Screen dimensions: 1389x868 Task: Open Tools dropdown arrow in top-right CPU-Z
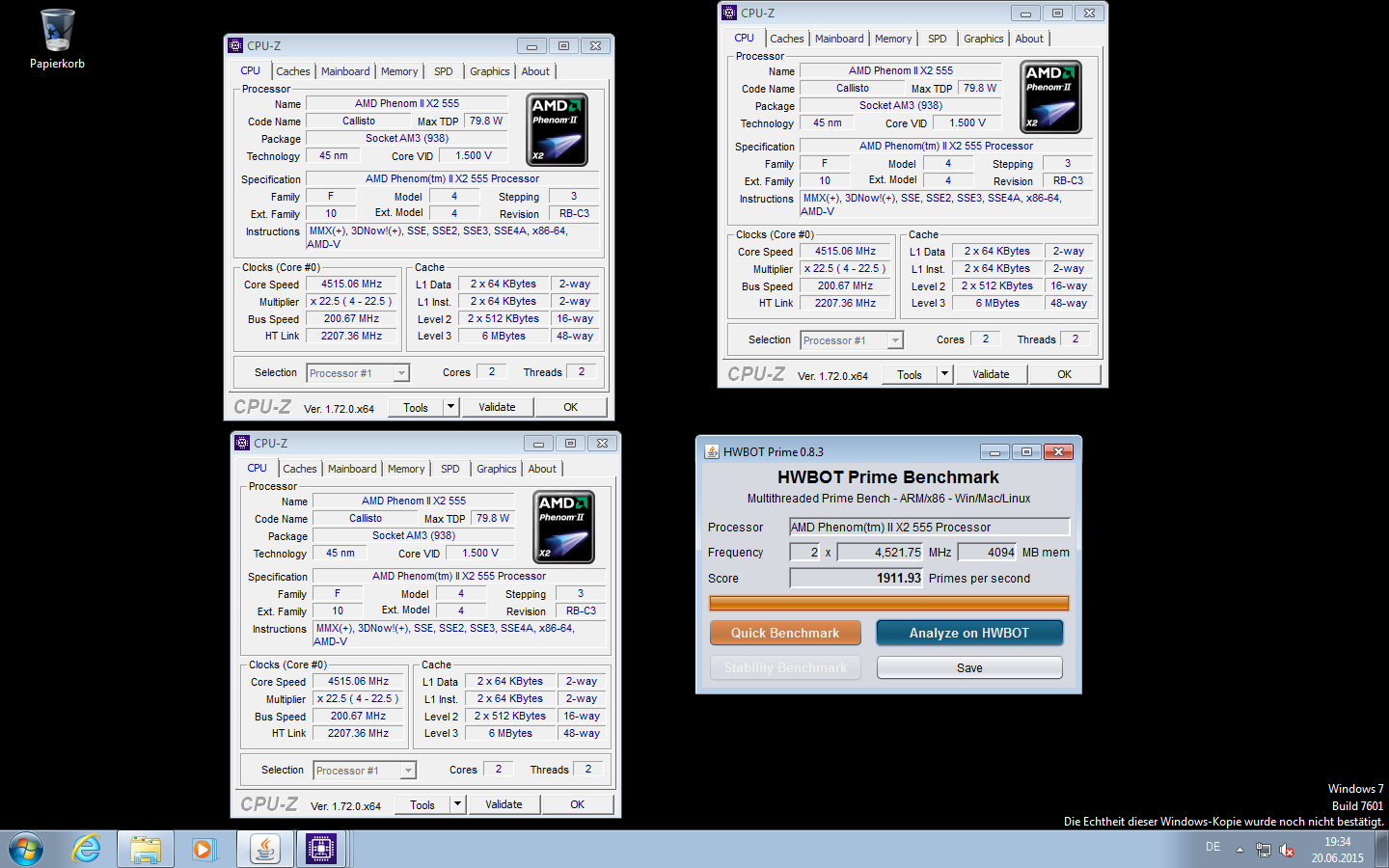pos(944,374)
